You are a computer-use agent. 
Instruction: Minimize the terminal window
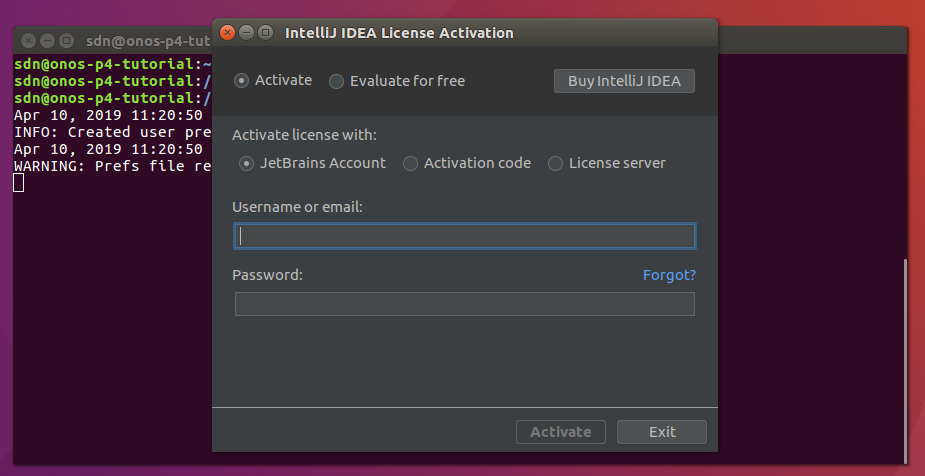coord(48,41)
